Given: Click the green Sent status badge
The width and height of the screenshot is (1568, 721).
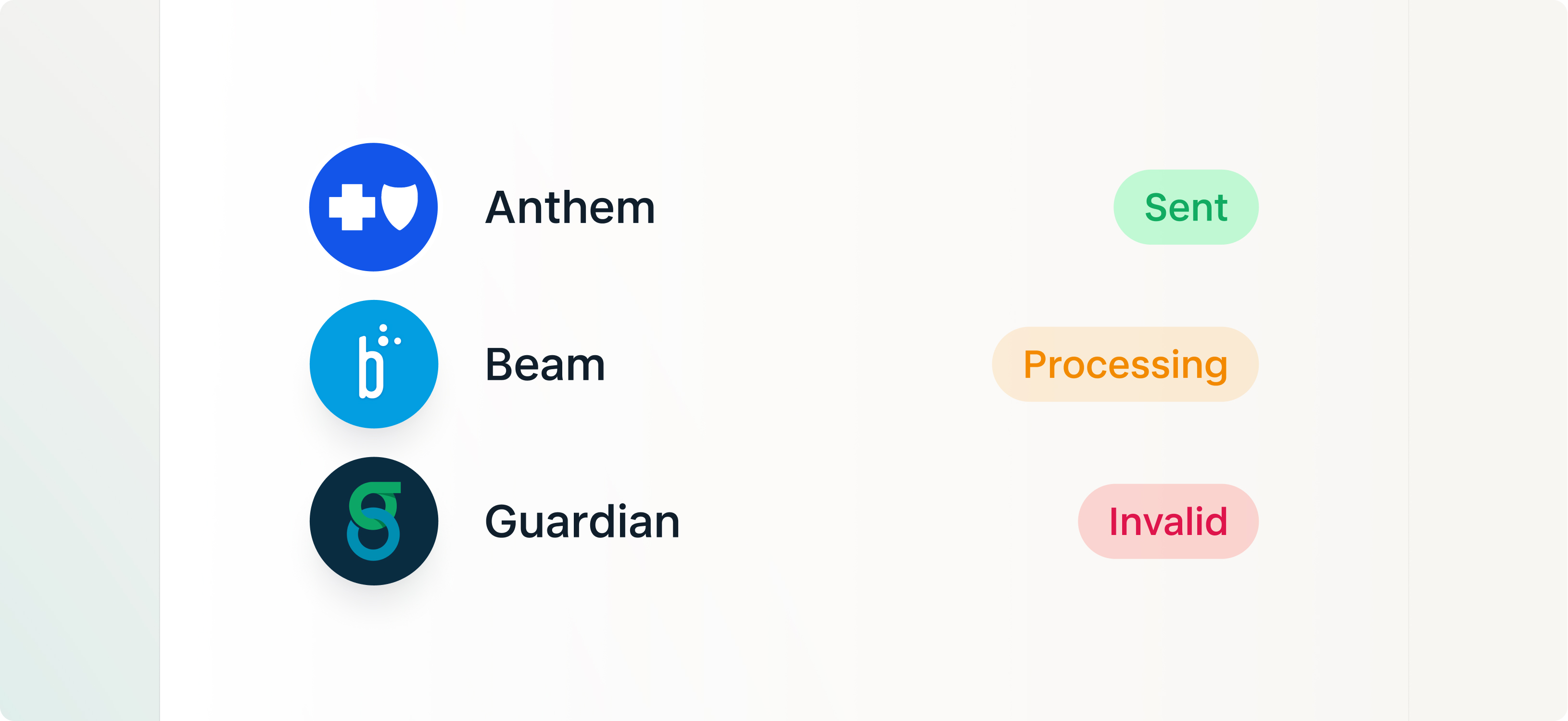Looking at the screenshot, I should pyautogui.click(x=1186, y=207).
